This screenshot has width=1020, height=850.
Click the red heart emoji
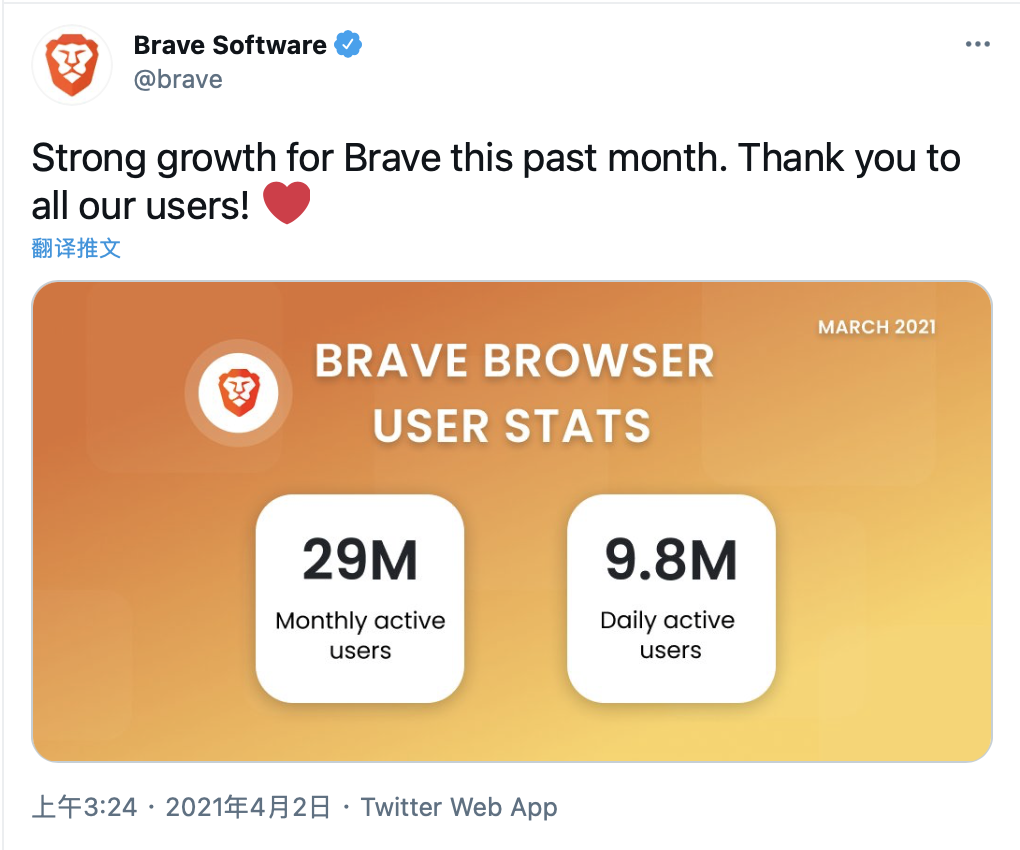286,203
